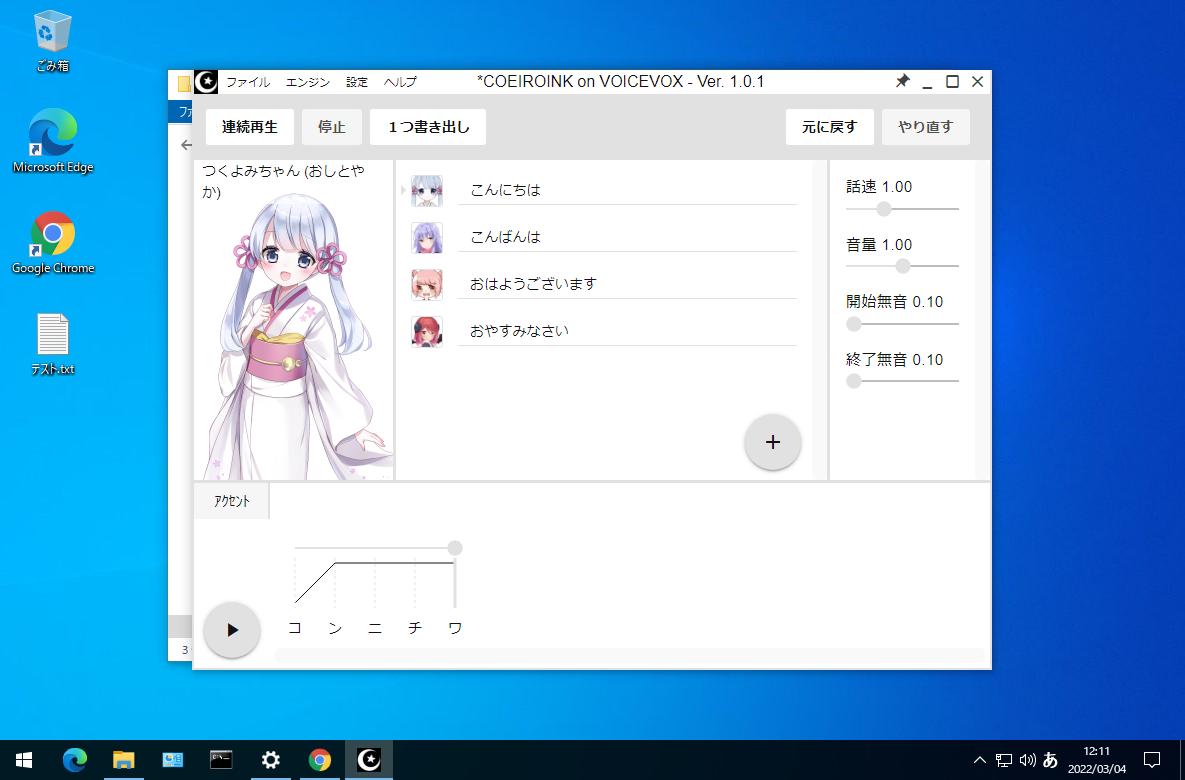Change character icon on こんにちは row
Viewport: 1185px width, 780px height.
(x=426, y=190)
